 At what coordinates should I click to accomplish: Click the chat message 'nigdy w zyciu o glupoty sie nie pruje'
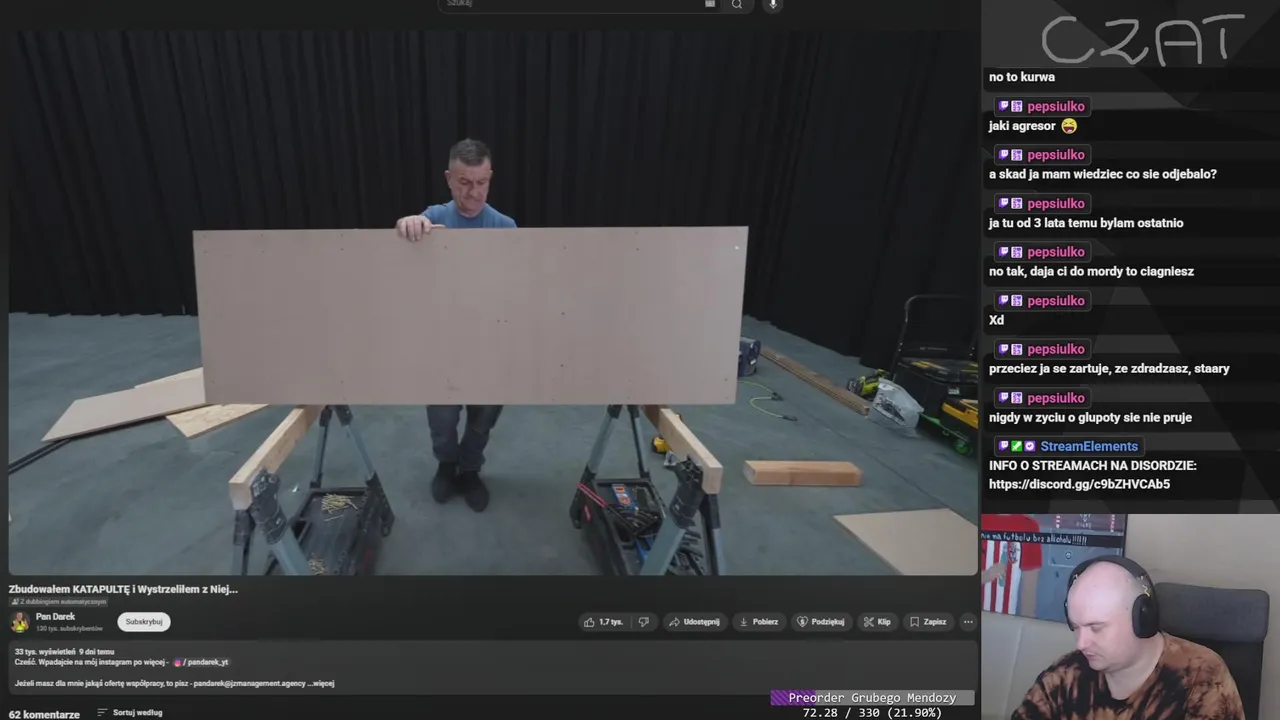point(1090,417)
